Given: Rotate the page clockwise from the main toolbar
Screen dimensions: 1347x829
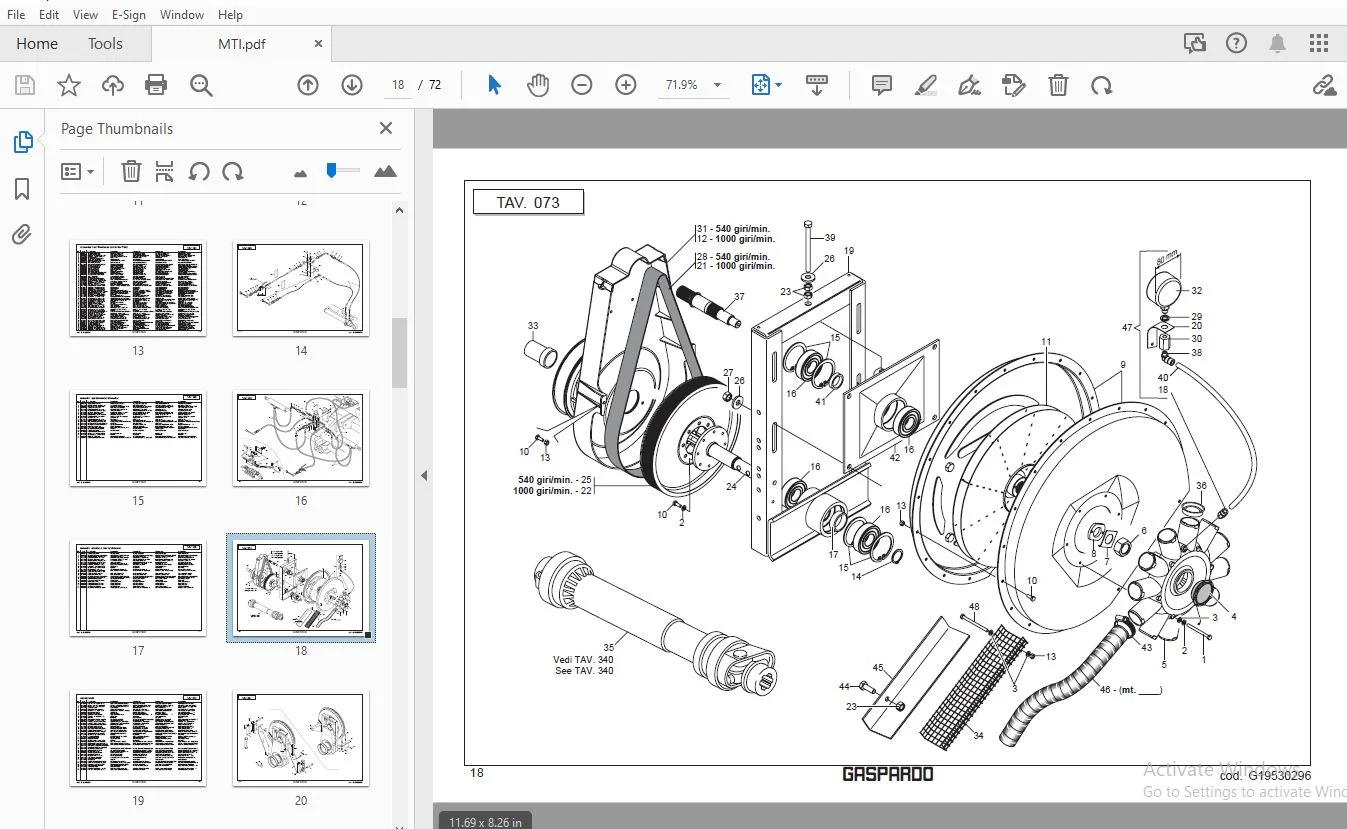Looking at the screenshot, I should pos(1102,86).
